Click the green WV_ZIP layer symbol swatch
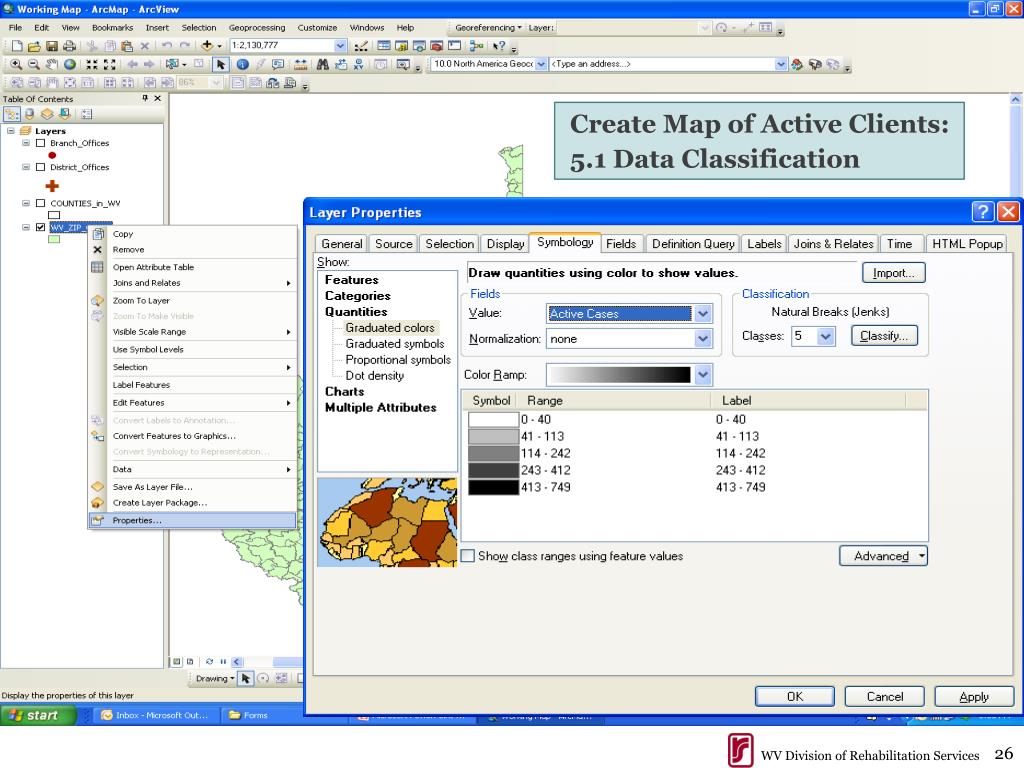The width and height of the screenshot is (1024, 768). click(x=54, y=240)
